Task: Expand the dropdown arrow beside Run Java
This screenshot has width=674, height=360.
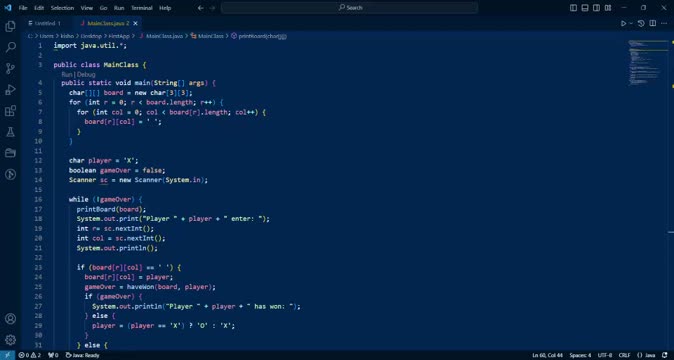Action: point(631,24)
